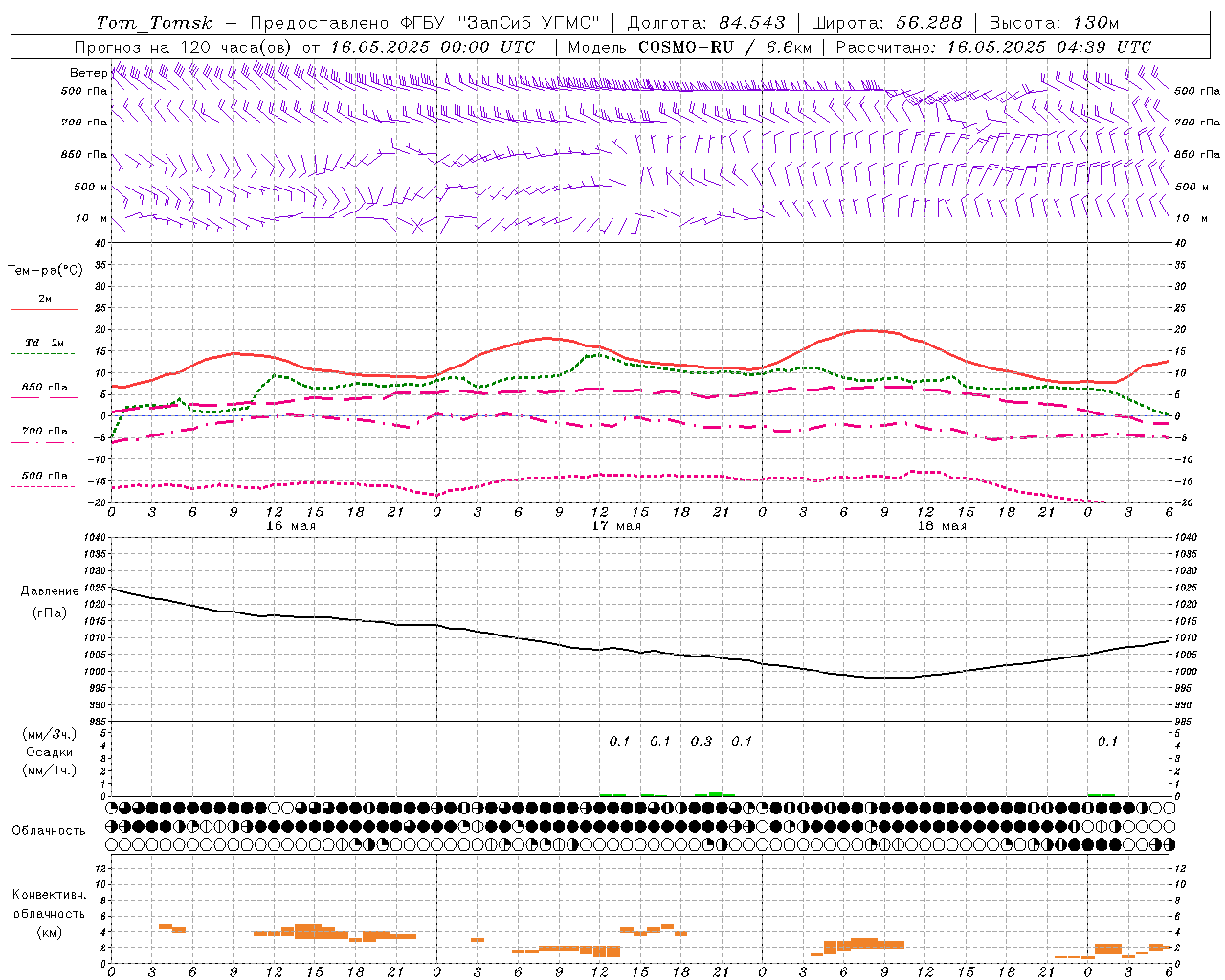Image resolution: width=1225 pixels, height=980 pixels.
Task: Click the (мм/1ч.) precipitation unit label
Action: pyautogui.click(x=50, y=770)
